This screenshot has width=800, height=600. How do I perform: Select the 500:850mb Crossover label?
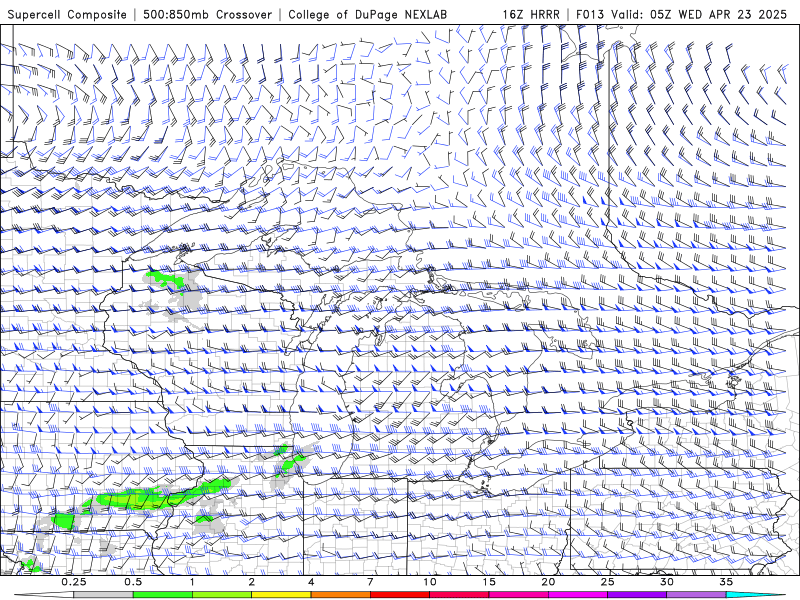click(207, 14)
